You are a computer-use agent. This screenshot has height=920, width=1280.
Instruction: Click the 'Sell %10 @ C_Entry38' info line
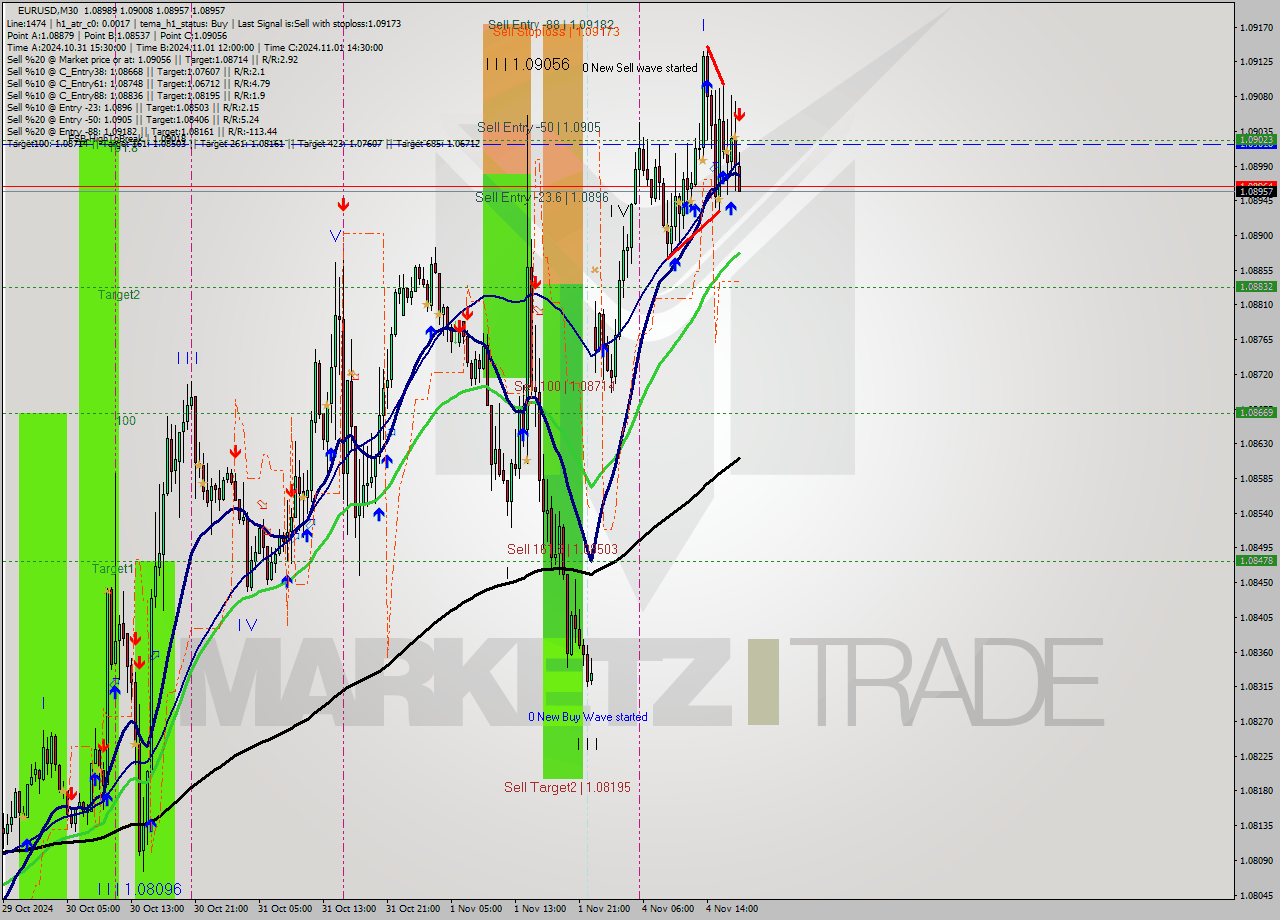(x=136, y=71)
